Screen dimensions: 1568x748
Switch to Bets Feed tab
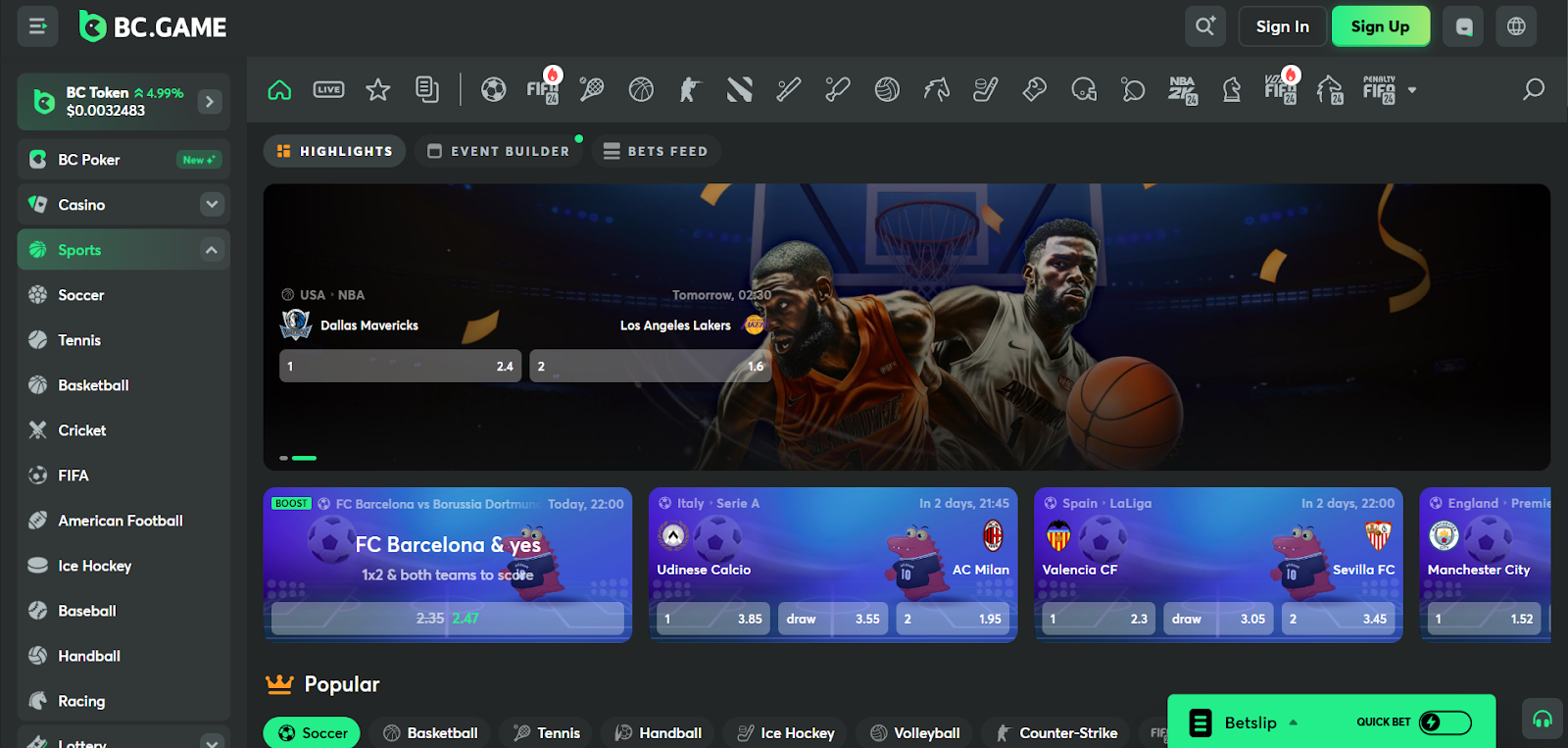[x=655, y=151]
